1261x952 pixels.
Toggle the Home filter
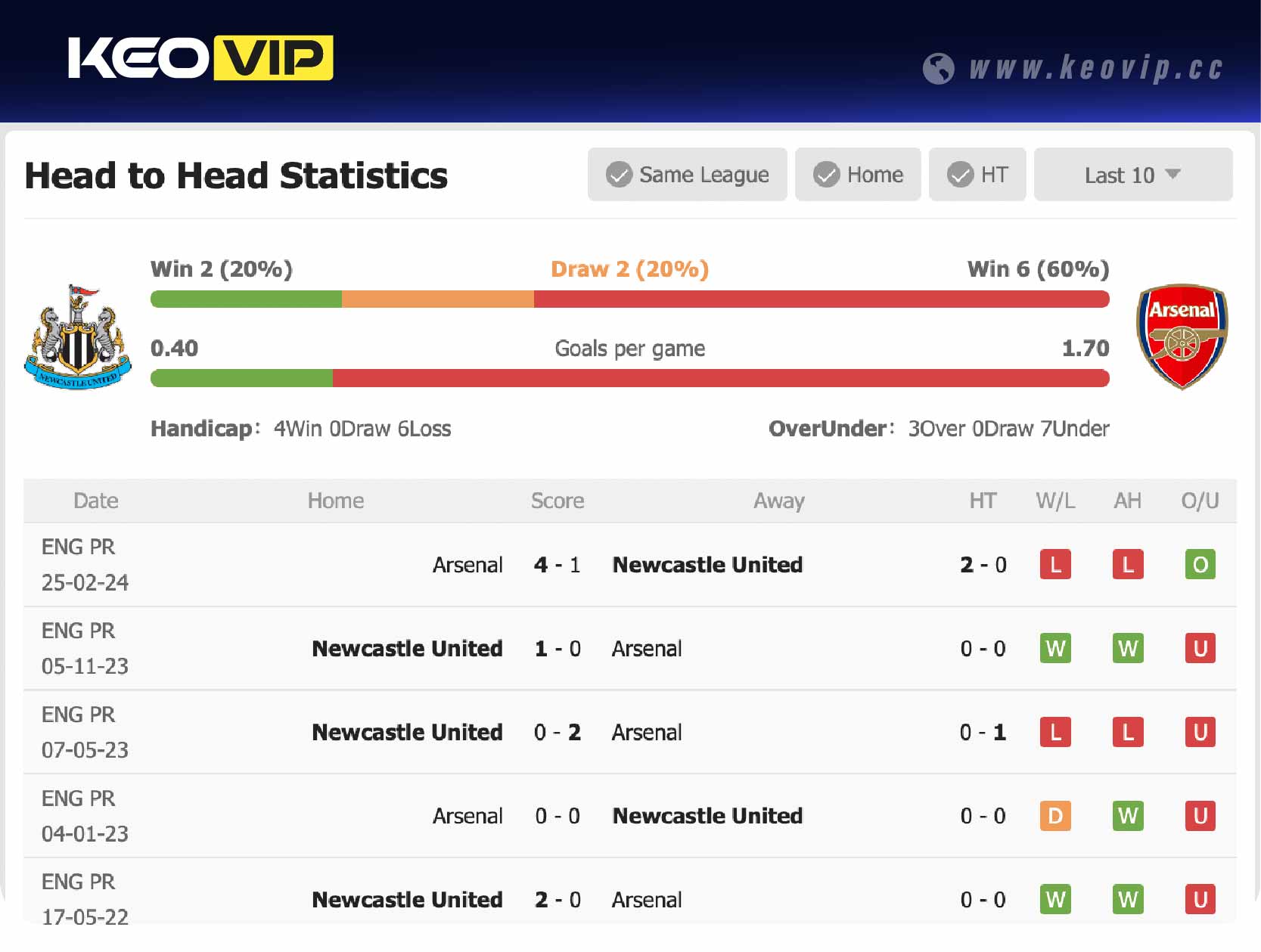(x=858, y=175)
